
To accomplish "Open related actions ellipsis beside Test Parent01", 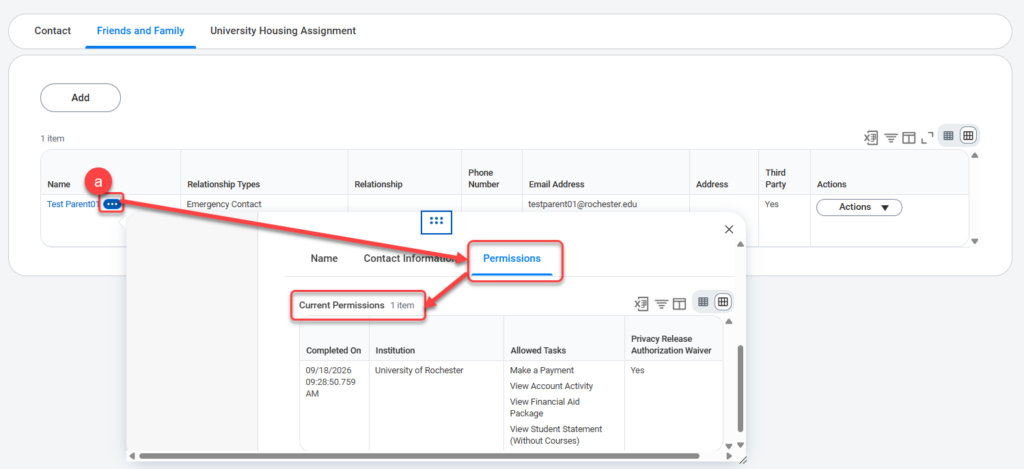I will (x=112, y=204).
